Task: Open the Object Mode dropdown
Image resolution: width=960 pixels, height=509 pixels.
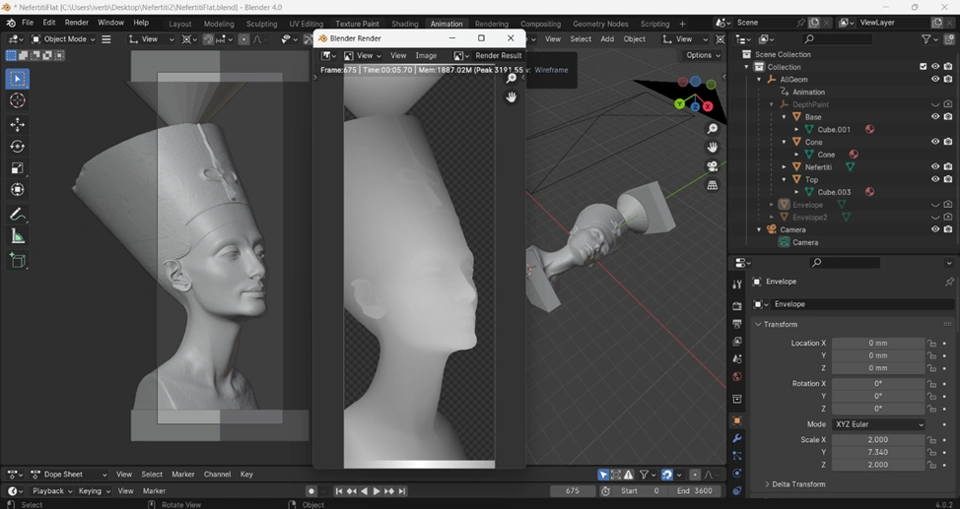Action: (x=64, y=39)
